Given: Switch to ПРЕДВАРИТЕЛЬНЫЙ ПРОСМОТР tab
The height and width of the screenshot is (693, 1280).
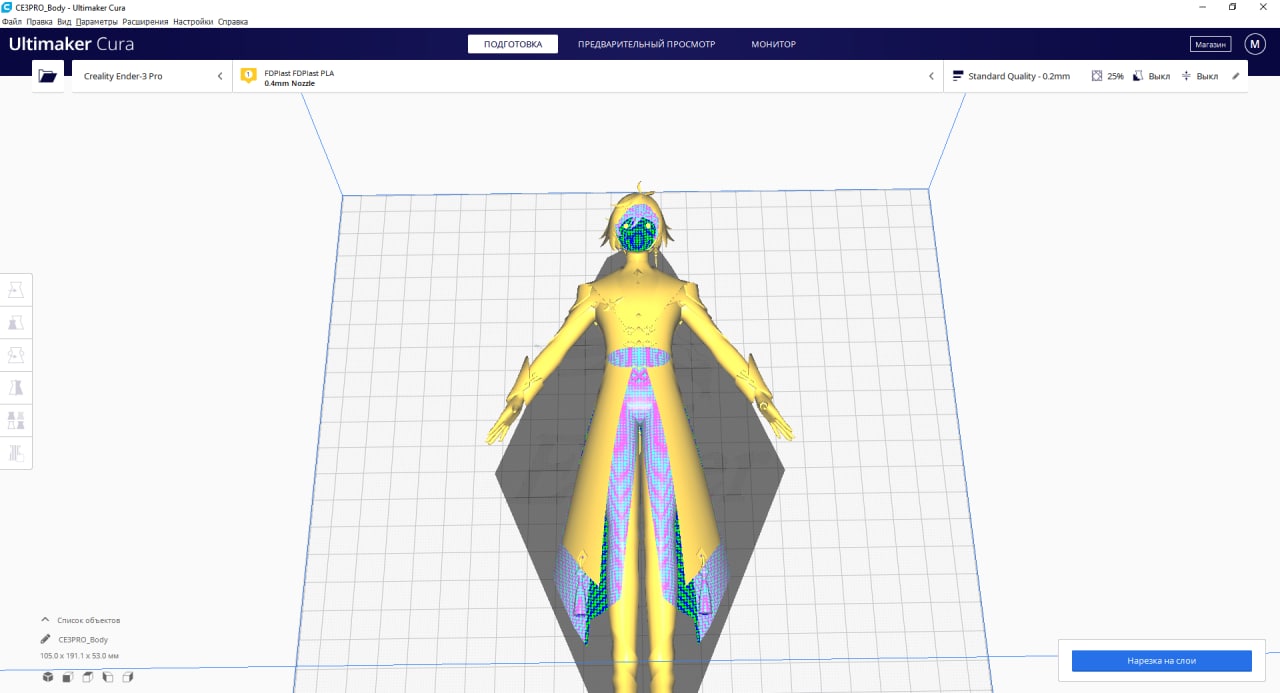Looking at the screenshot, I should tap(647, 44).
